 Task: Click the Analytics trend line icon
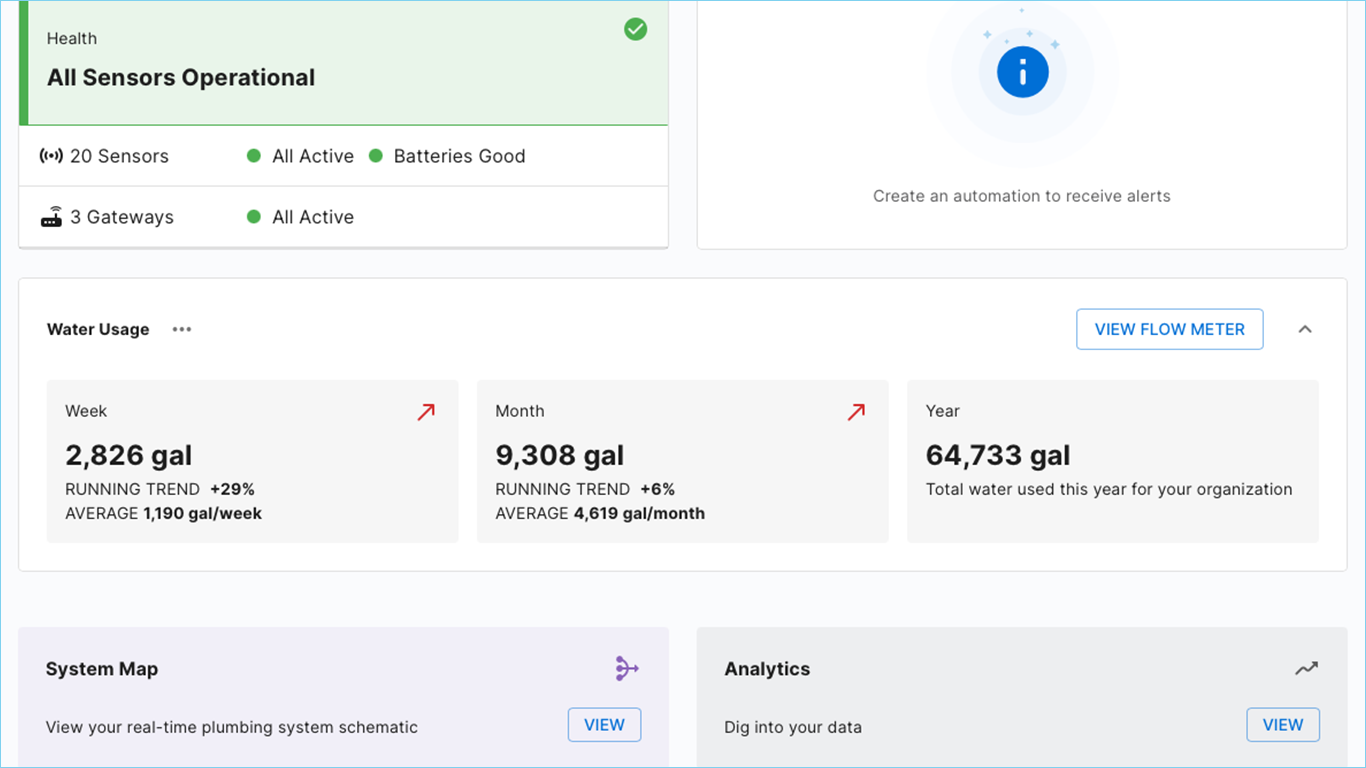[1307, 669]
